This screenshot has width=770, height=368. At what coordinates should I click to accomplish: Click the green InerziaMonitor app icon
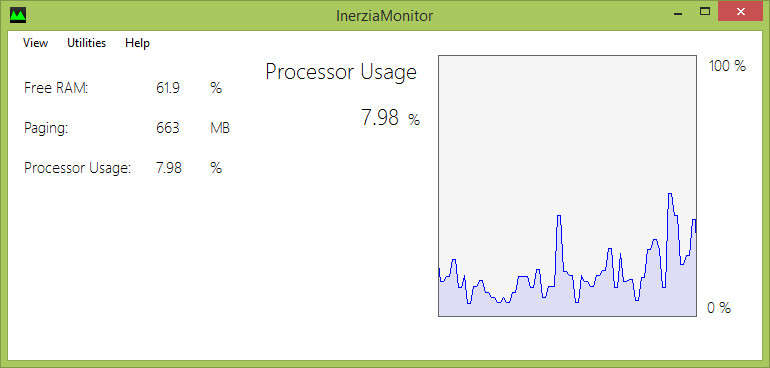tap(18, 15)
